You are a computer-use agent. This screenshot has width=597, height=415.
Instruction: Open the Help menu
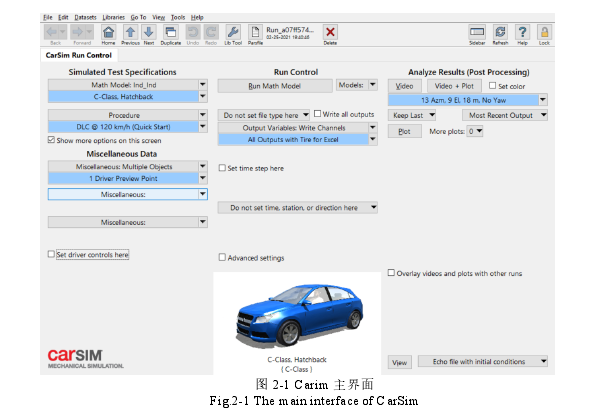(197, 17)
